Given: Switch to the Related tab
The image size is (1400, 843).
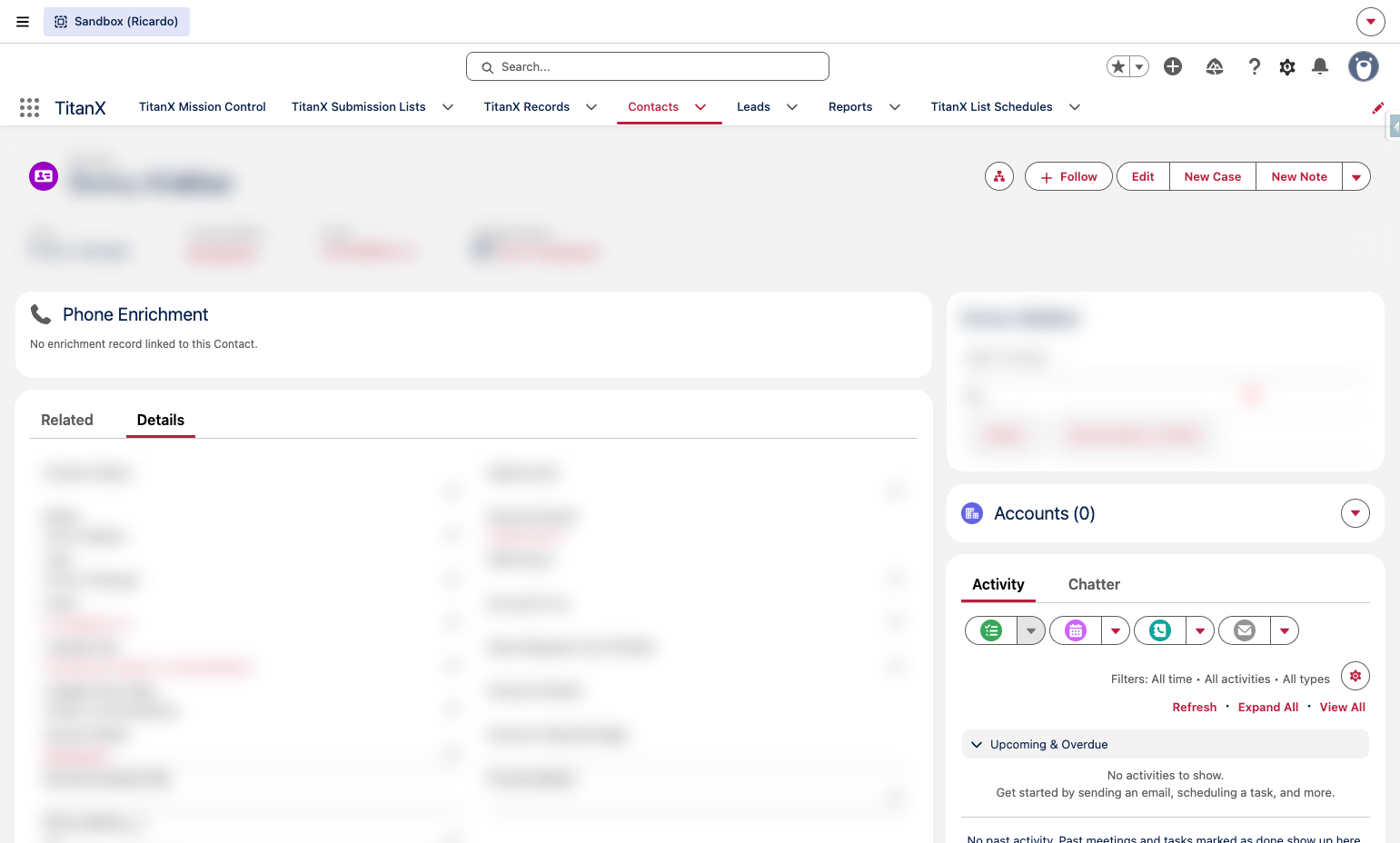Looking at the screenshot, I should (67, 420).
